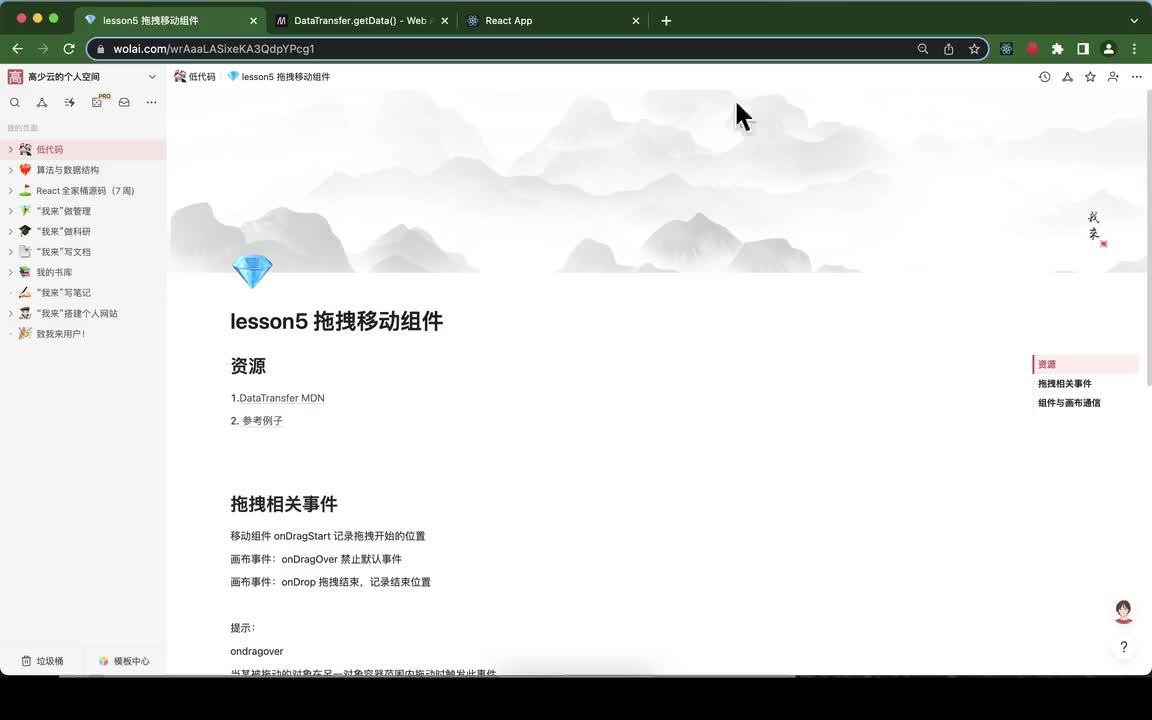Open the inbox icon in sidebar
This screenshot has width=1152, height=720.
pos(124,102)
